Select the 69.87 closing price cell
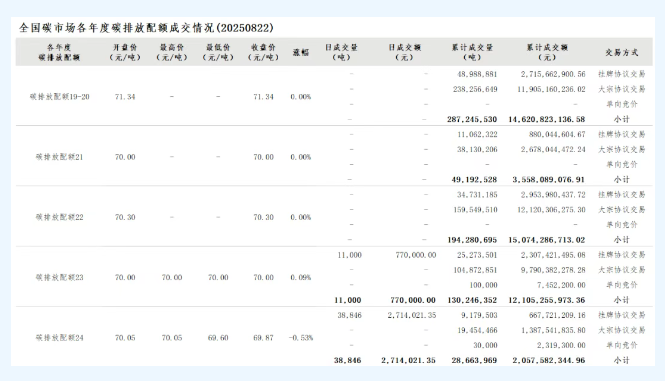Screen dimensions: 665x381 click(x=263, y=338)
